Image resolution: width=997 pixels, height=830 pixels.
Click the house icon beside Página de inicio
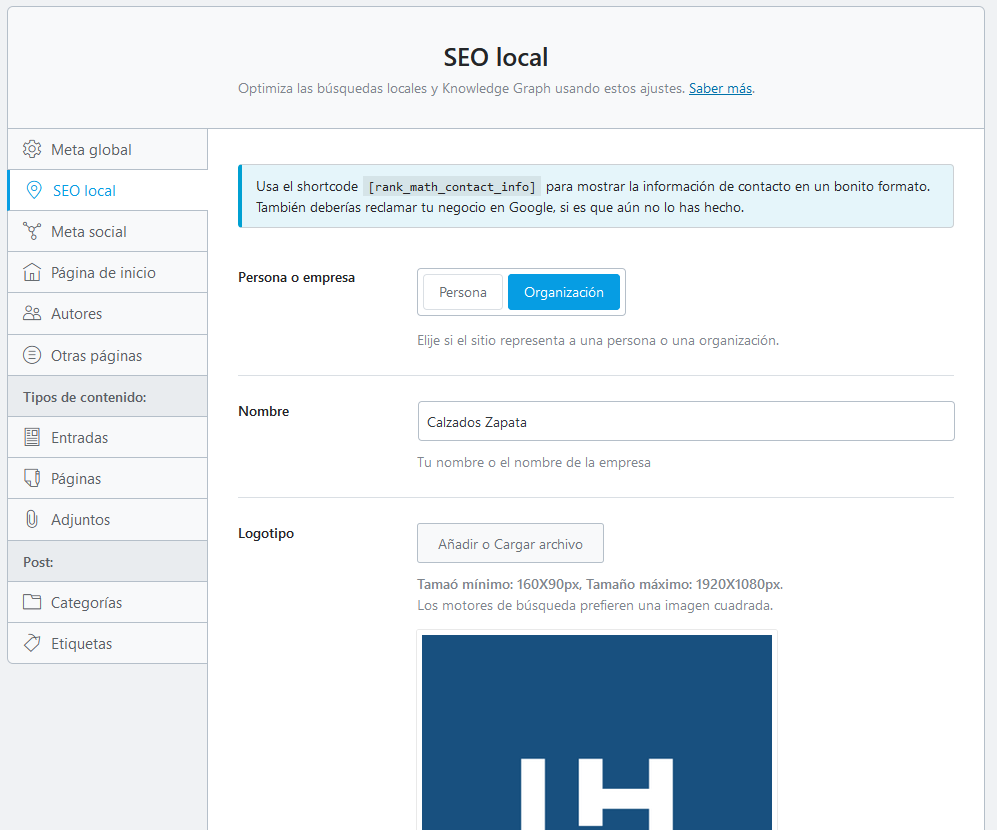[32, 272]
